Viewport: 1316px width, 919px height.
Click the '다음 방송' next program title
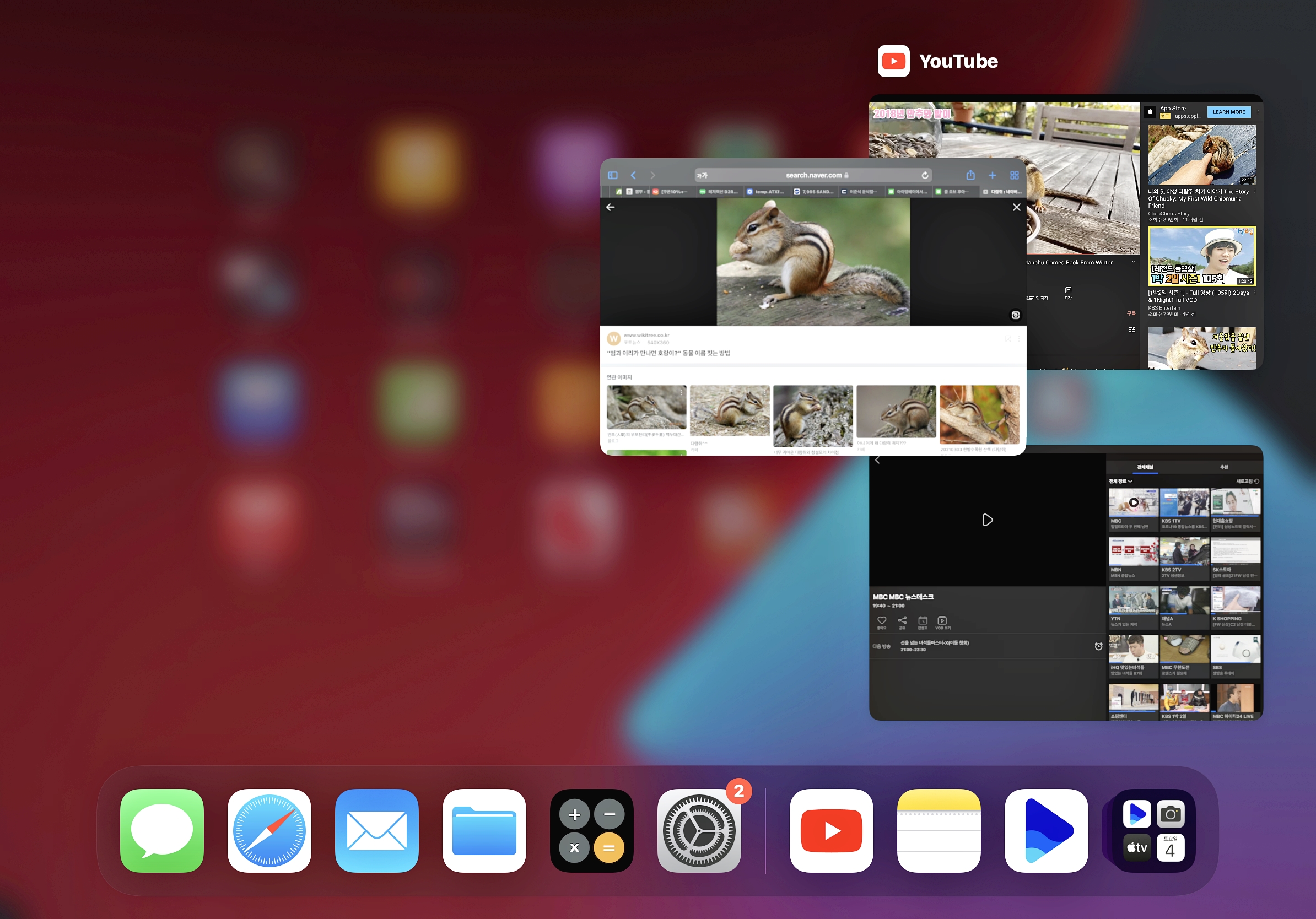pyautogui.click(x=934, y=643)
